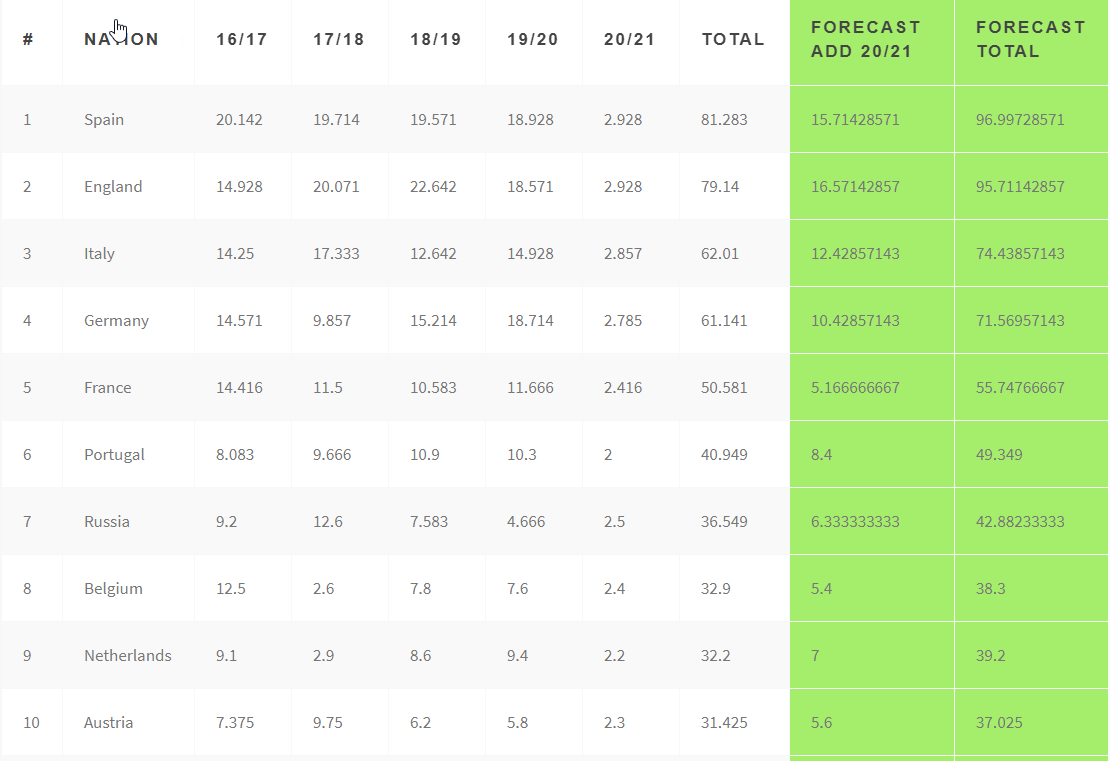
Task: Click the 17/18 column header
Action: pyautogui.click(x=338, y=39)
